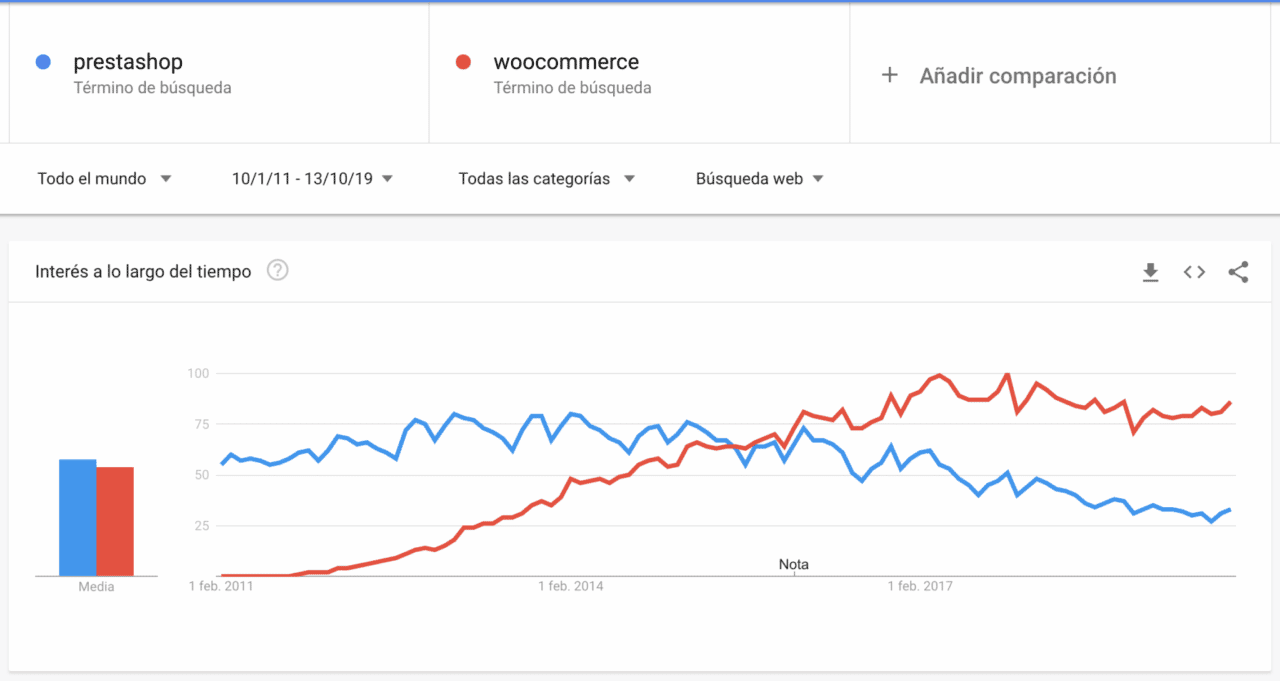Screen dimensions: 1280x681
Task: Open the Búsqueda web search type dropdown
Action: tap(760, 179)
